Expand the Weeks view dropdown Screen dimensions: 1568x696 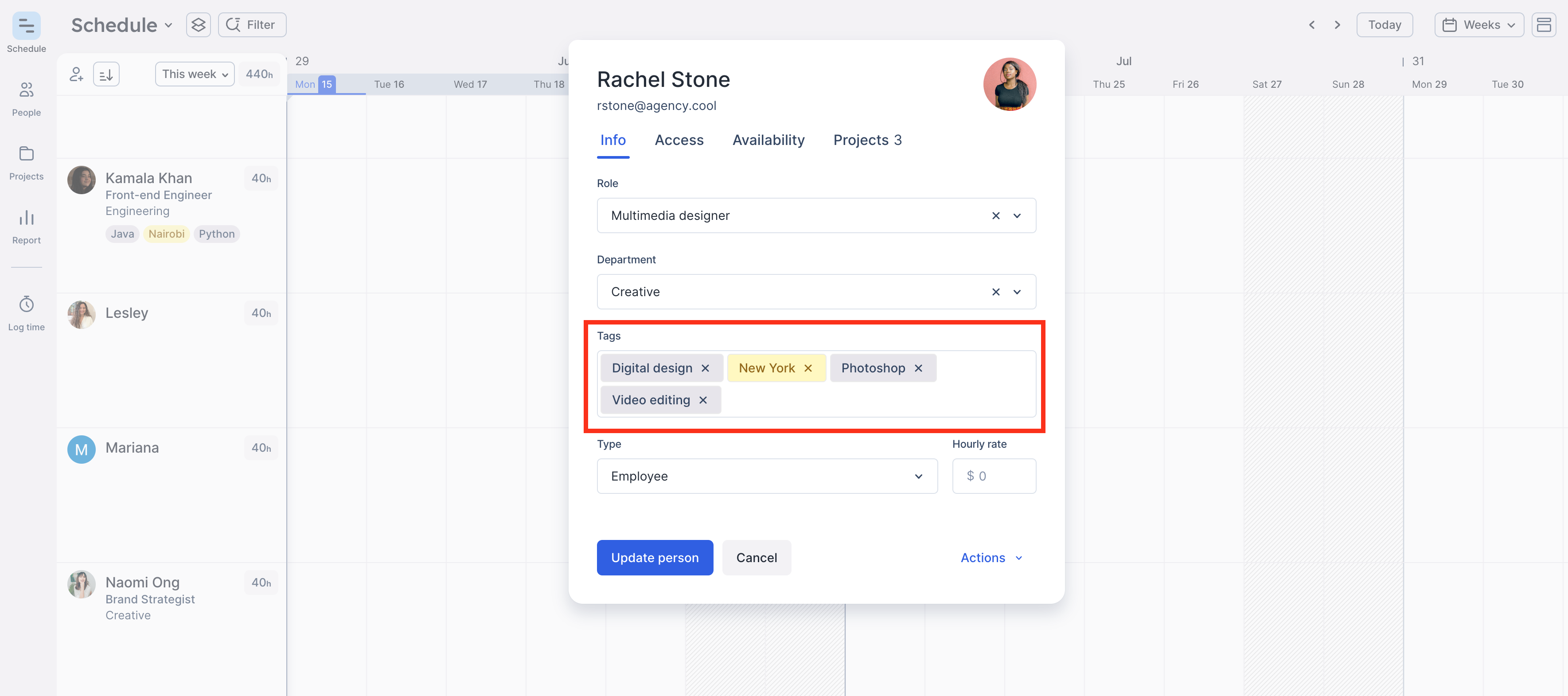1478,25
